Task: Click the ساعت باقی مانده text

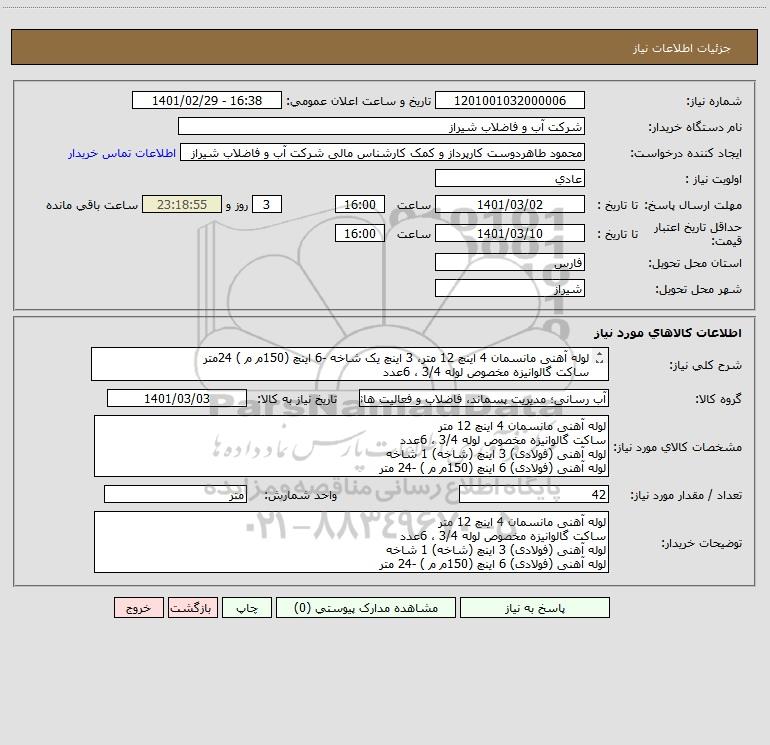Action: 92,206
